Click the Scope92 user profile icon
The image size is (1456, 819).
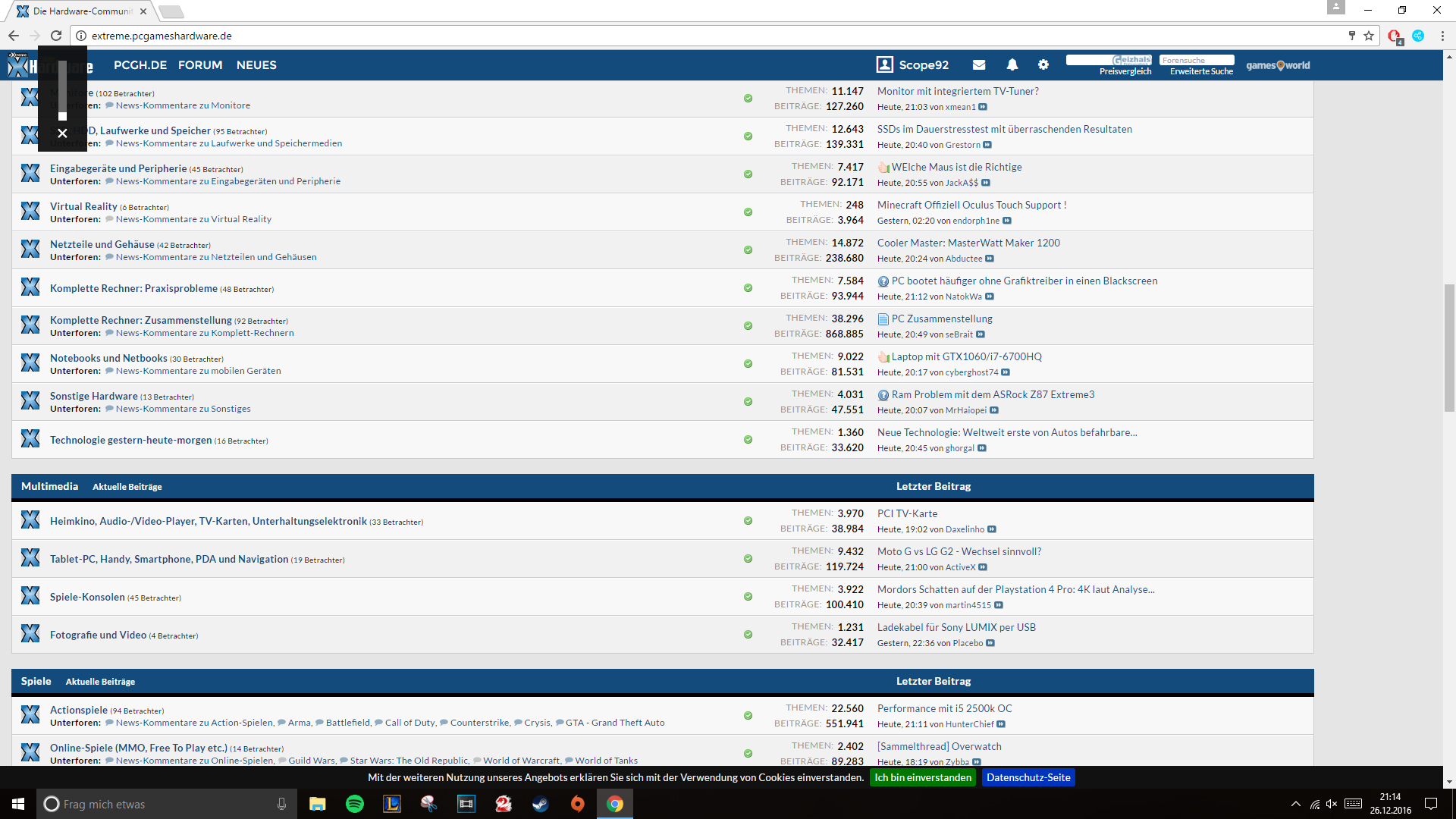(884, 65)
